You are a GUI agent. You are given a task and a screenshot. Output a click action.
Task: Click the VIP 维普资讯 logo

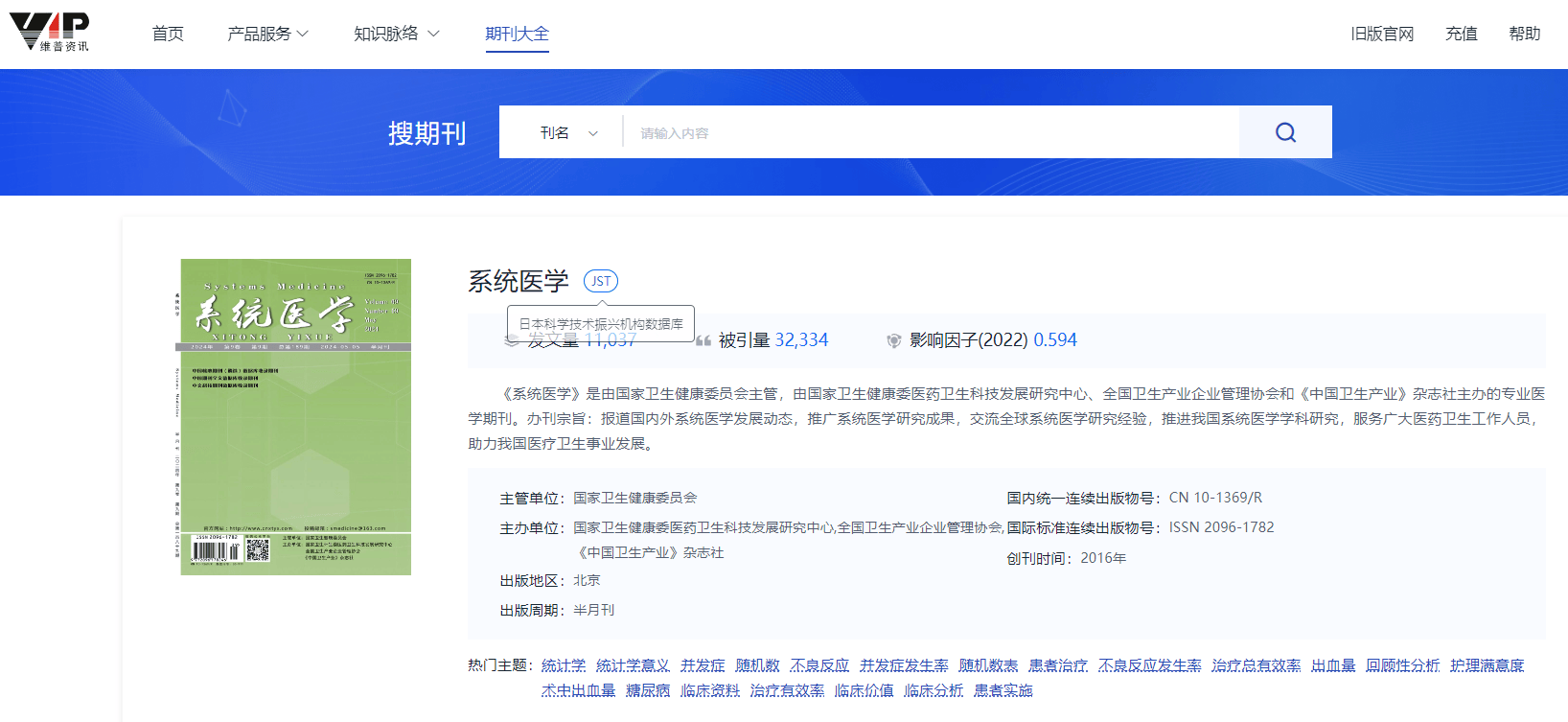[x=50, y=33]
